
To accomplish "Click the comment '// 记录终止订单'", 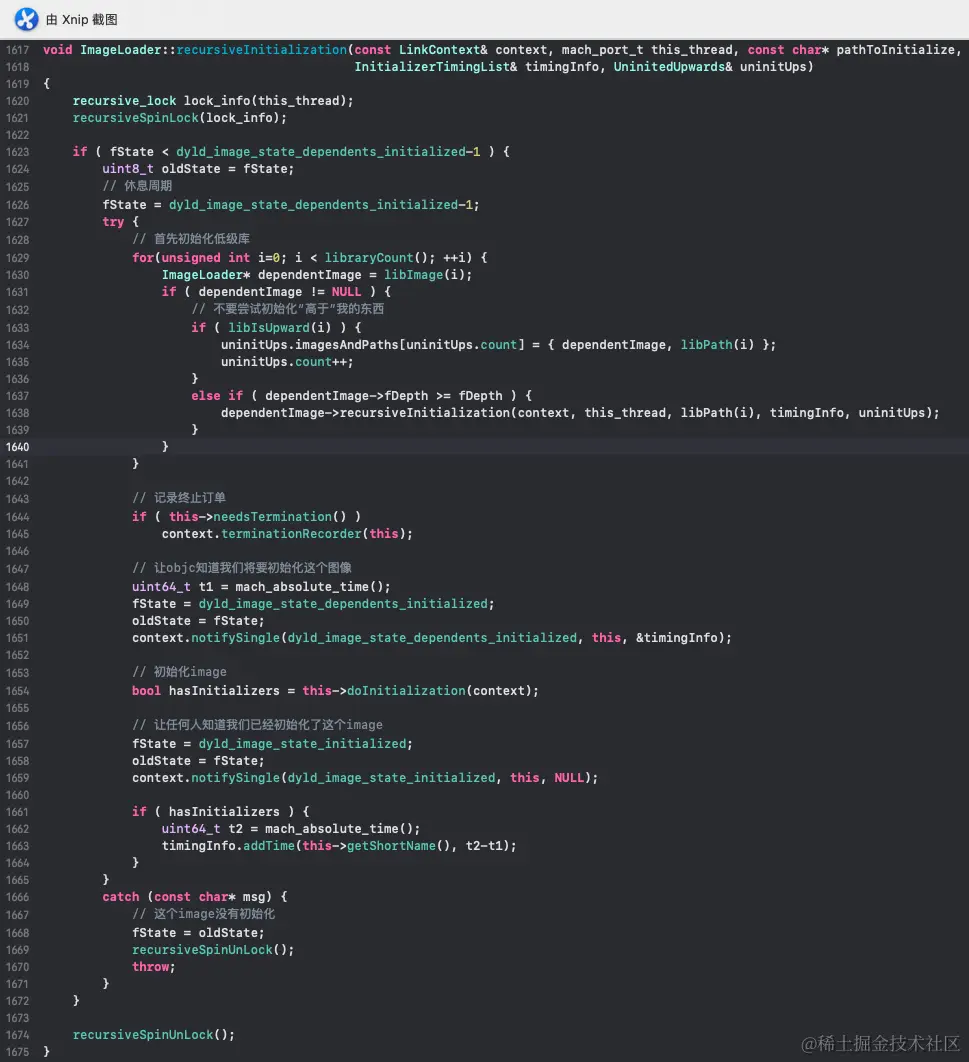I will pos(179,498).
